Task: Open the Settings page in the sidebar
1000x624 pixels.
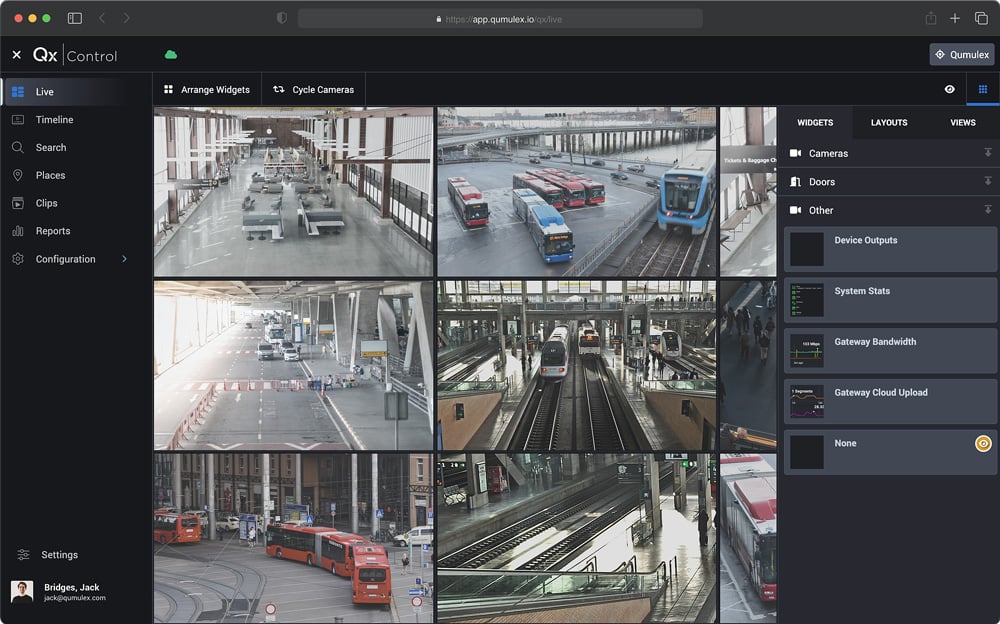Action: pyautogui.click(x=60, y=554)
